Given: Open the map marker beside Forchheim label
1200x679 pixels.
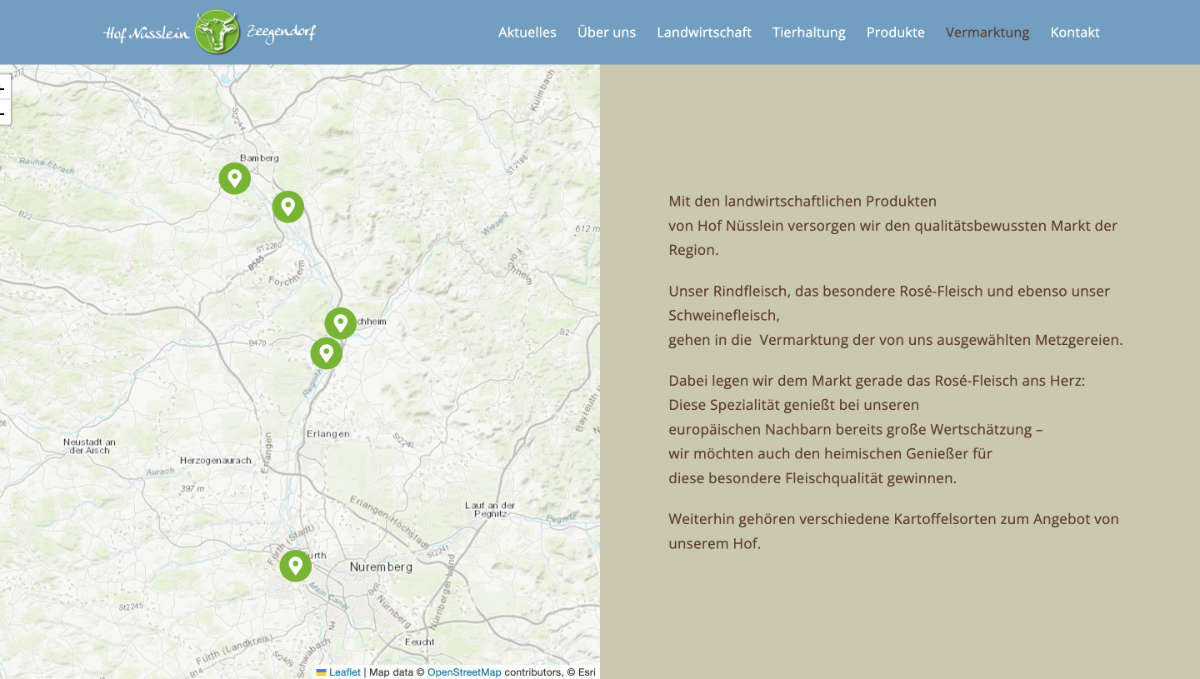Looking at the screenshot, I should point(340,323).
